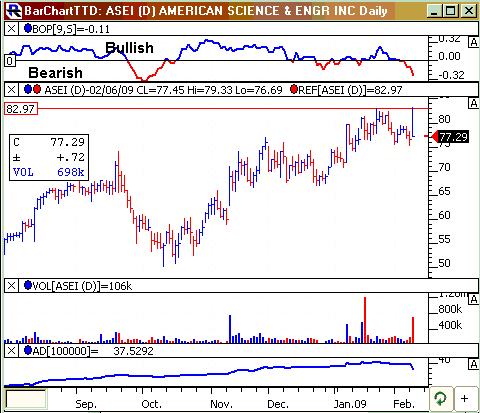Close the BarChartTTD window
The height and width of the screenshot is (413, 480).
tap(469, 11)
